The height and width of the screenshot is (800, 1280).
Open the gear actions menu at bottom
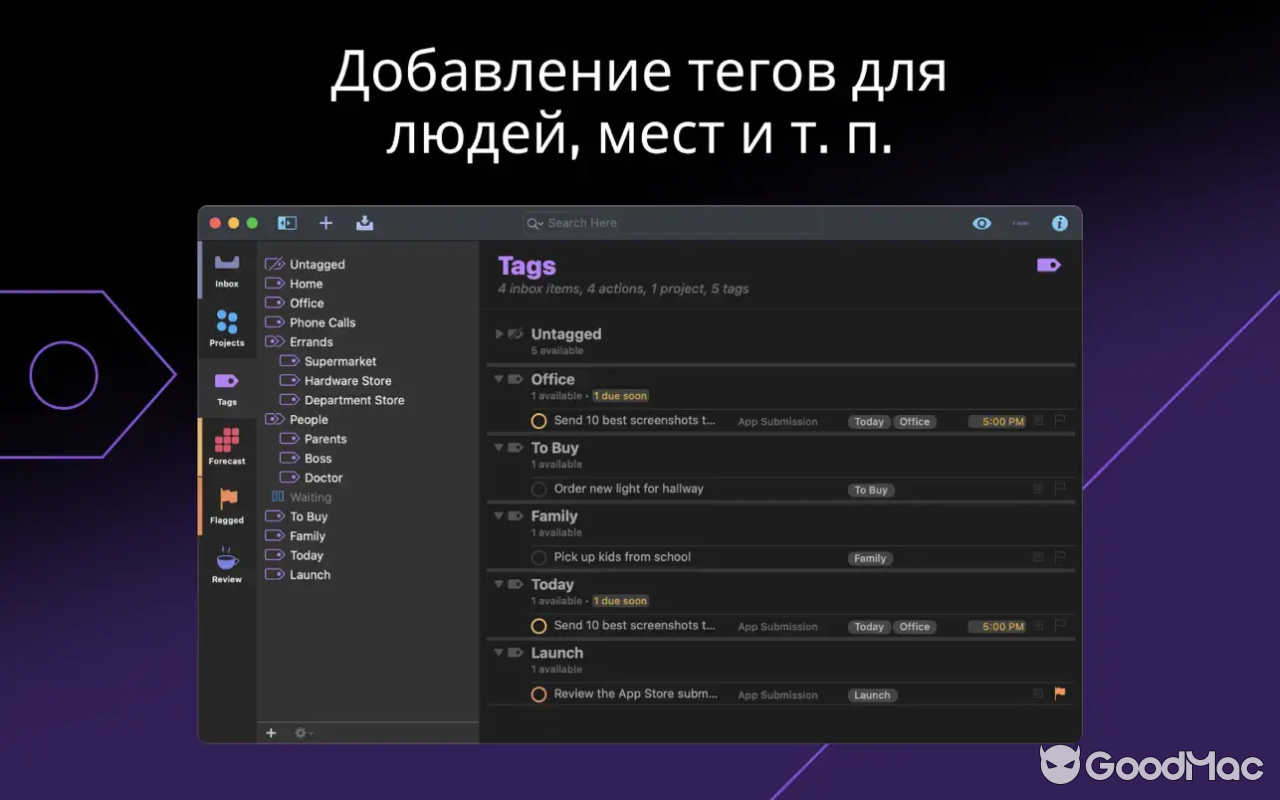tap(302, 733)
